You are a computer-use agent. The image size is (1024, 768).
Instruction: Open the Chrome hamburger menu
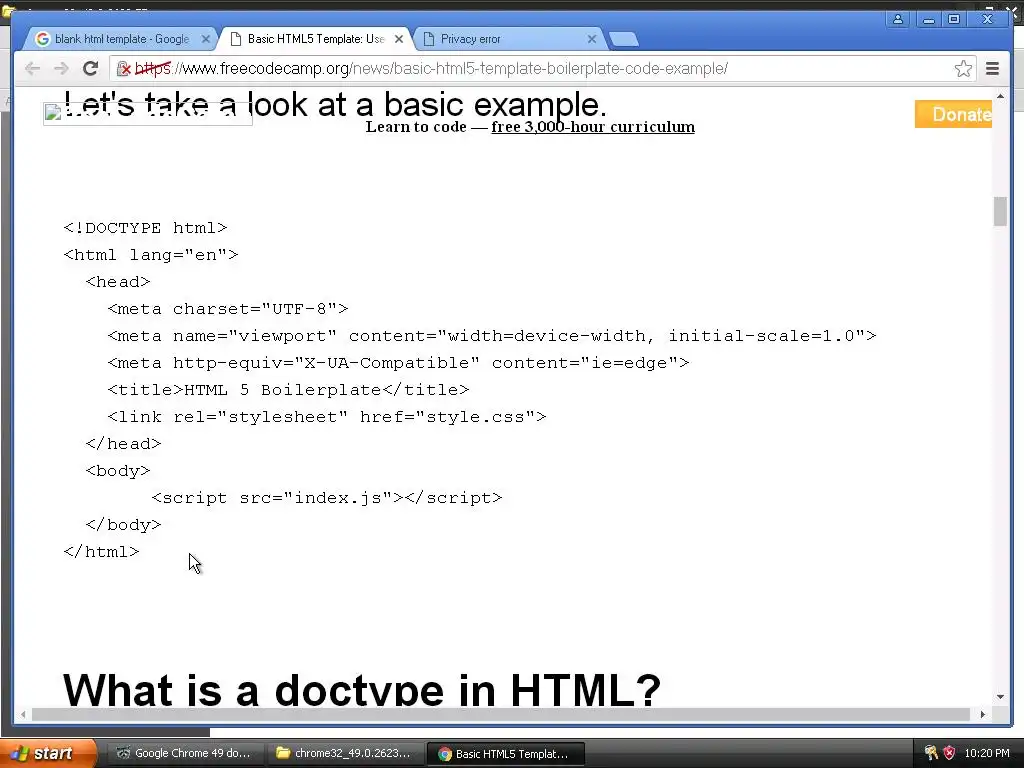(992, 69)
